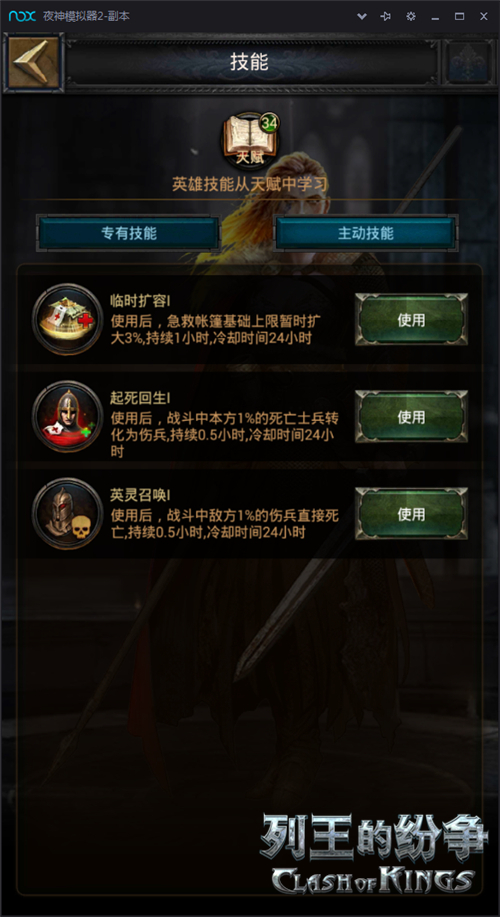Select the 临时扩容 first-aid tent skill icon

point(67,319)
